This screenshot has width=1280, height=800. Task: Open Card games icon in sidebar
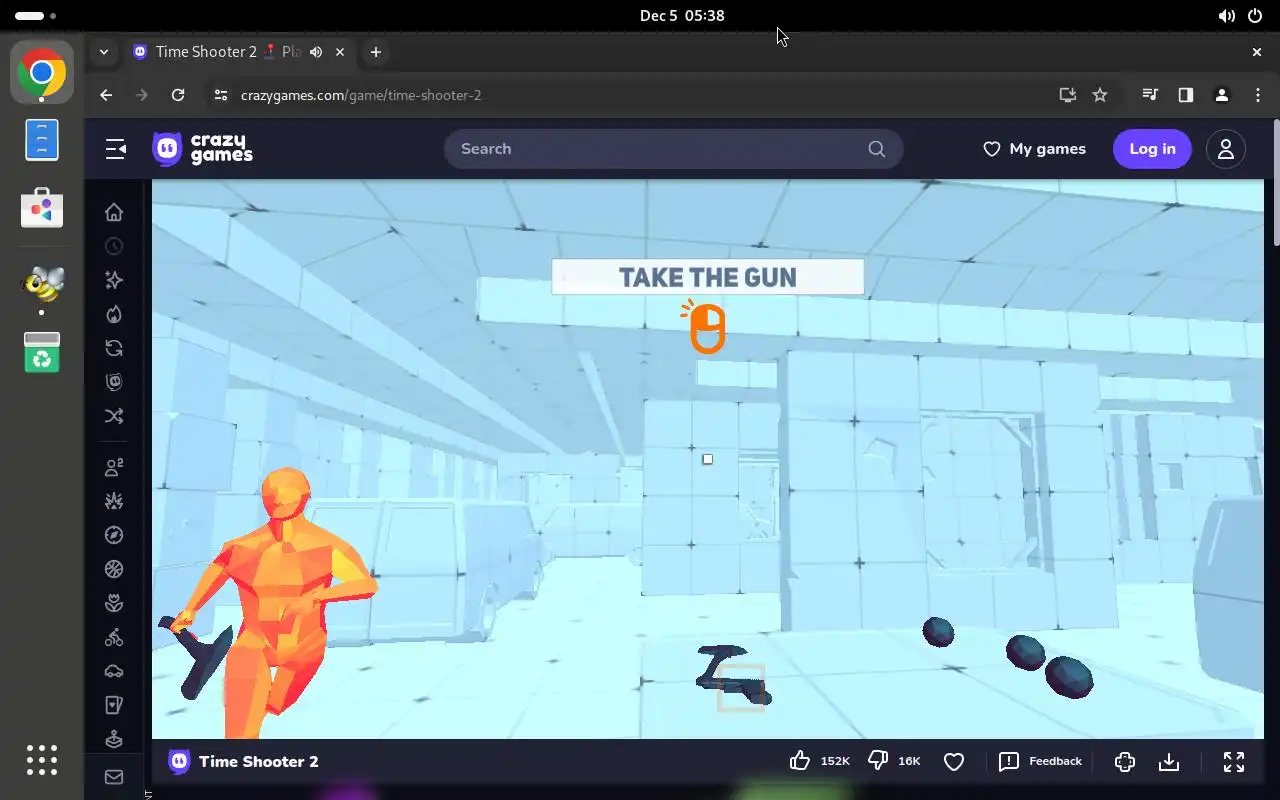[x=114, y=705]
